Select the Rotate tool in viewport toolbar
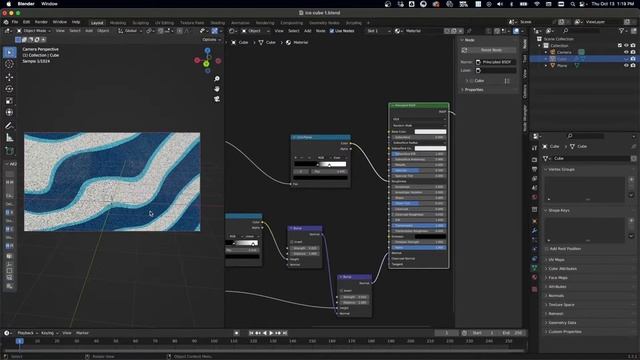 [x=9, y=89]
